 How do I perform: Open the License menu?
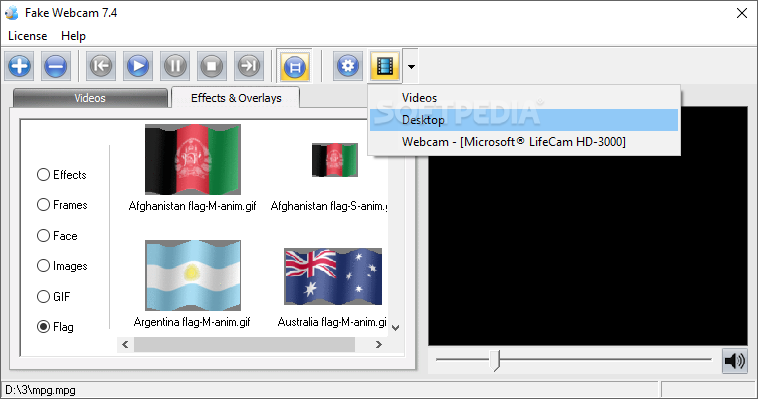point(28,36)
